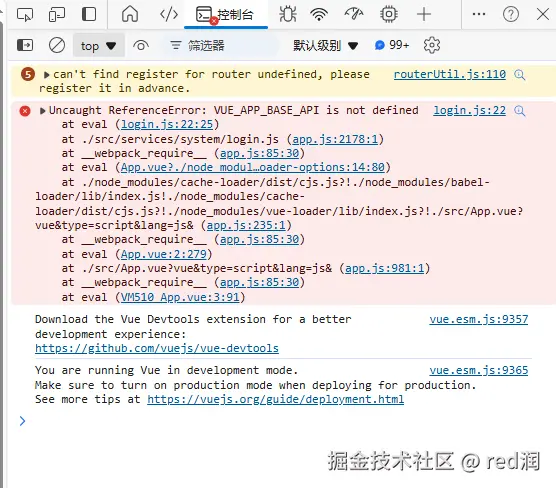The image size is (556, 488).
Task: Clear the console
Action: (x=57, y=45)
